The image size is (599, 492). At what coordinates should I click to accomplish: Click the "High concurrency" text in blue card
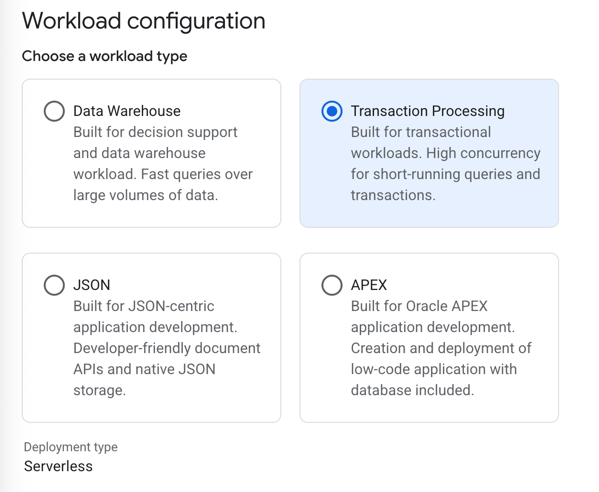[x=483, y=153]
